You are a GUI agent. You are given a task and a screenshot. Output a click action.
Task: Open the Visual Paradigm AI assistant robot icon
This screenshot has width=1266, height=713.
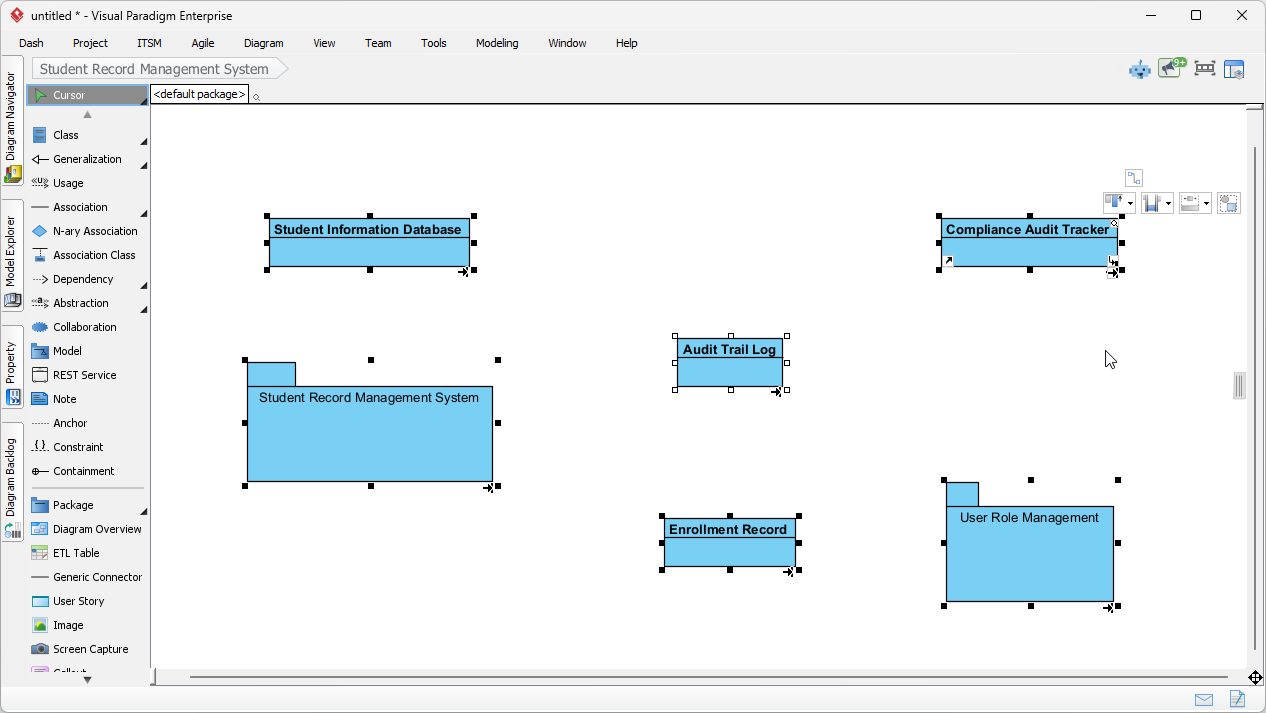(1139, 69)
